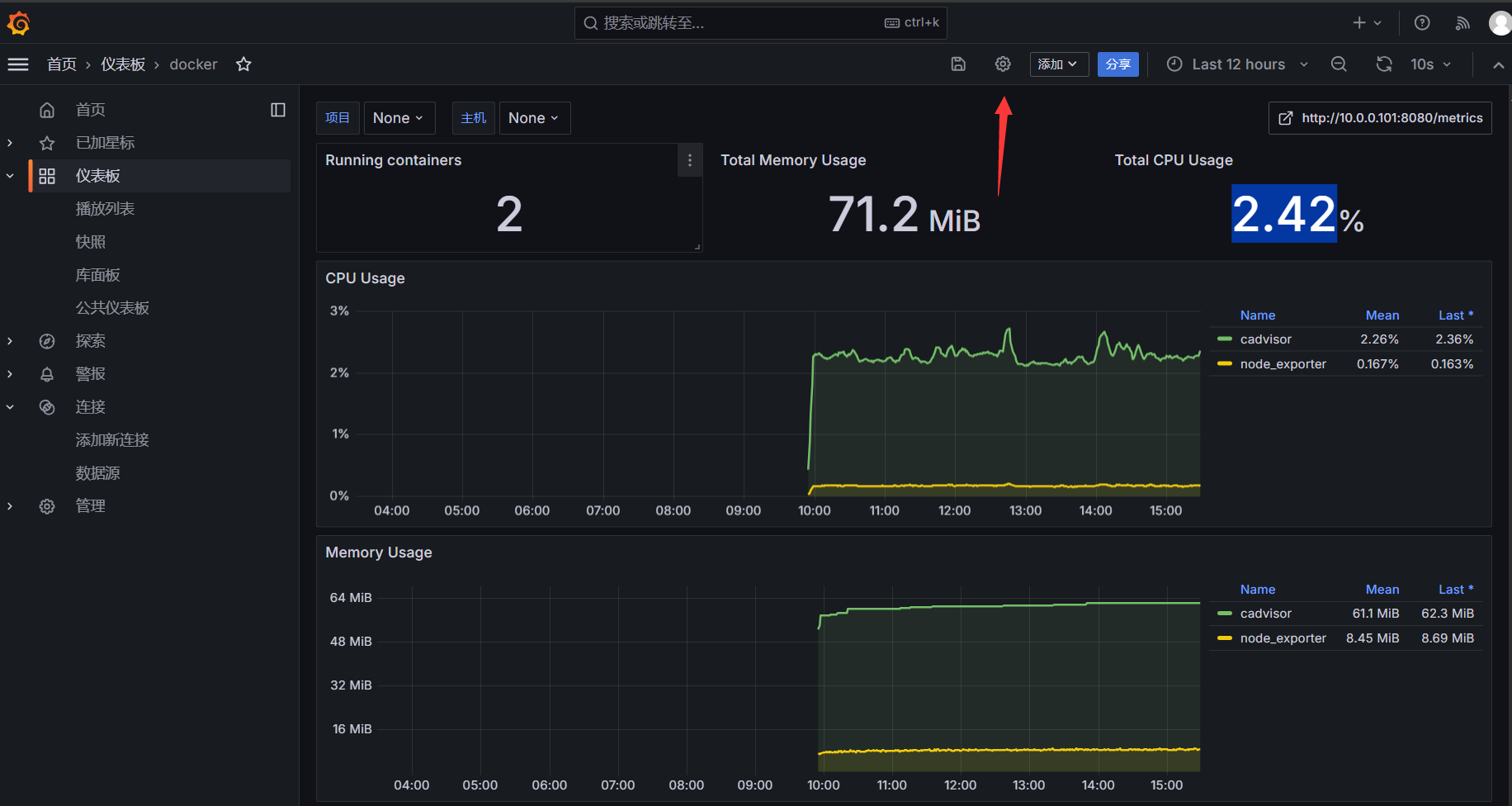Click the administration gear icon in sidebar

pyautogui.click(x=47, y=506)
